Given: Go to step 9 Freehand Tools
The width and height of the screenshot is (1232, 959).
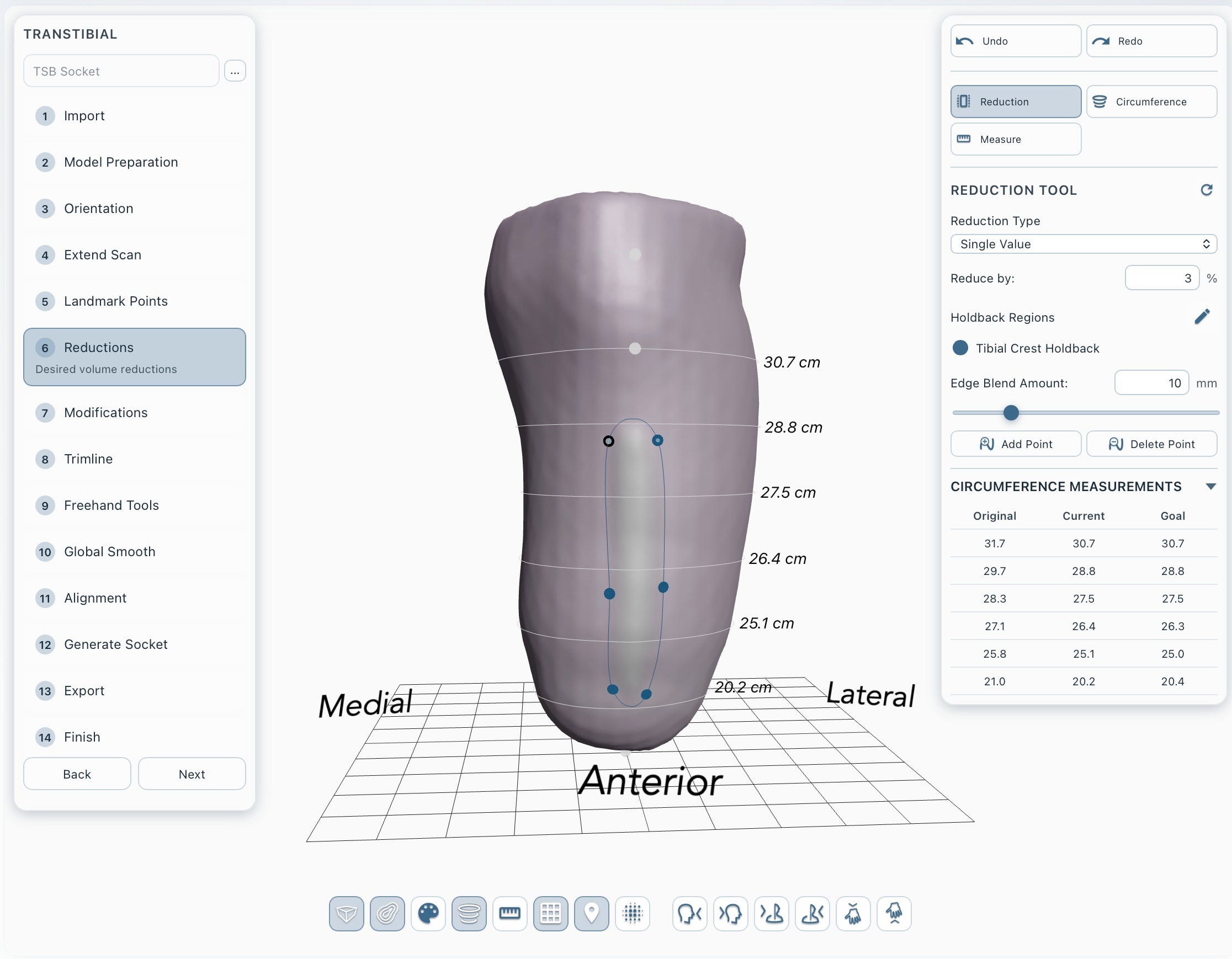Looking at the screenshot, I should [134, 505].
